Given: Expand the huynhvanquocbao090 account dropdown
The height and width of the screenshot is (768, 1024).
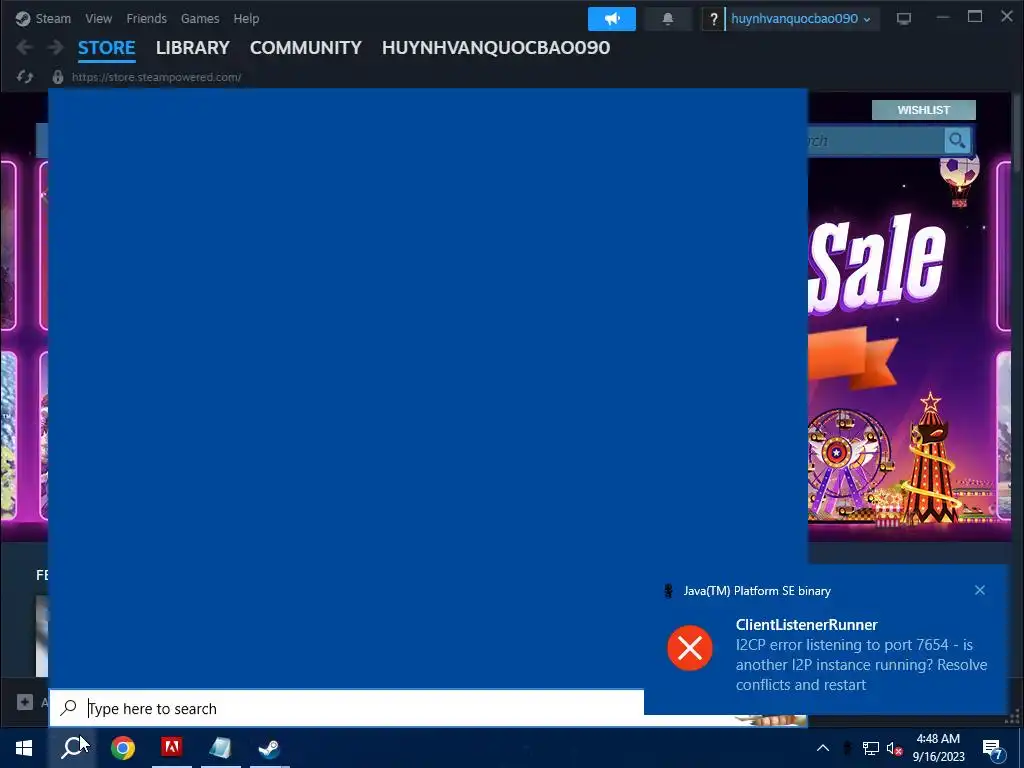Looking at the screenshot, I should coord(801,19).
